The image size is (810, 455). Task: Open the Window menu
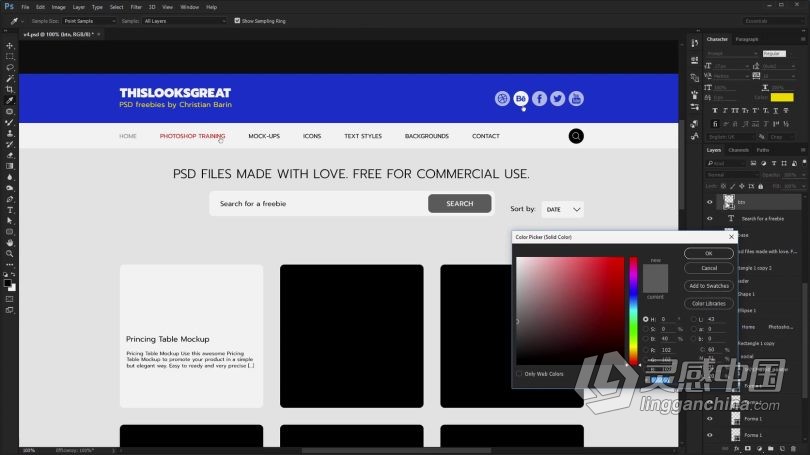tap(190, 7)
